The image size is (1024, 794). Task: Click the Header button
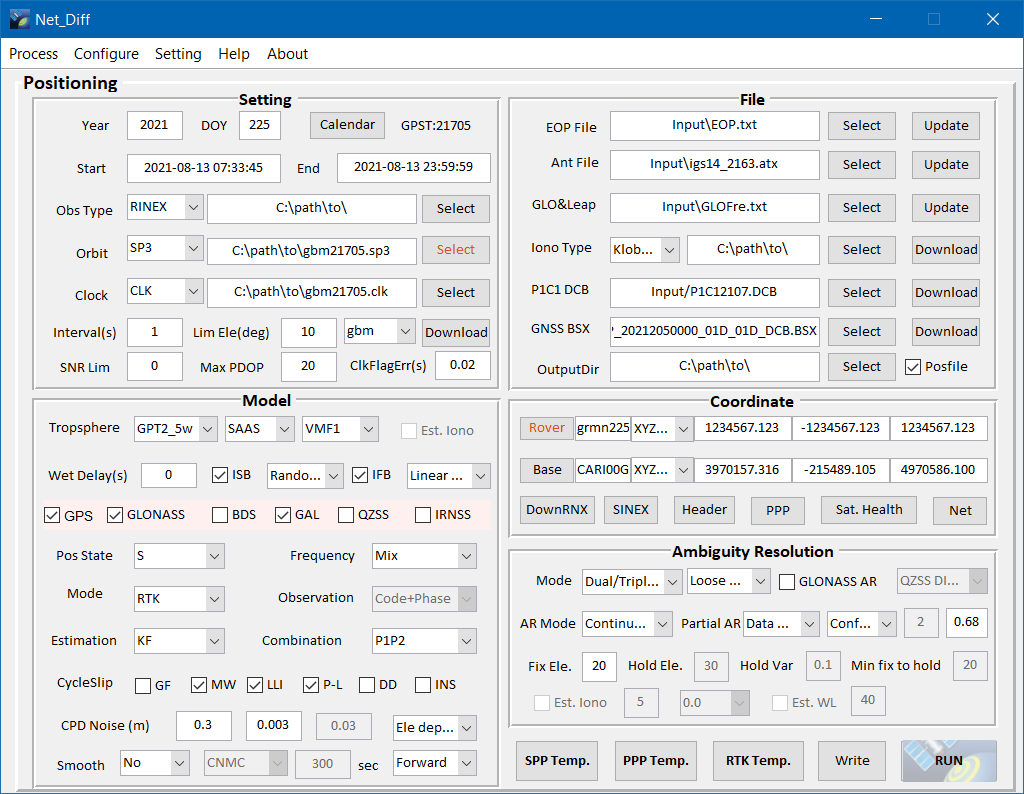point(704,510)
